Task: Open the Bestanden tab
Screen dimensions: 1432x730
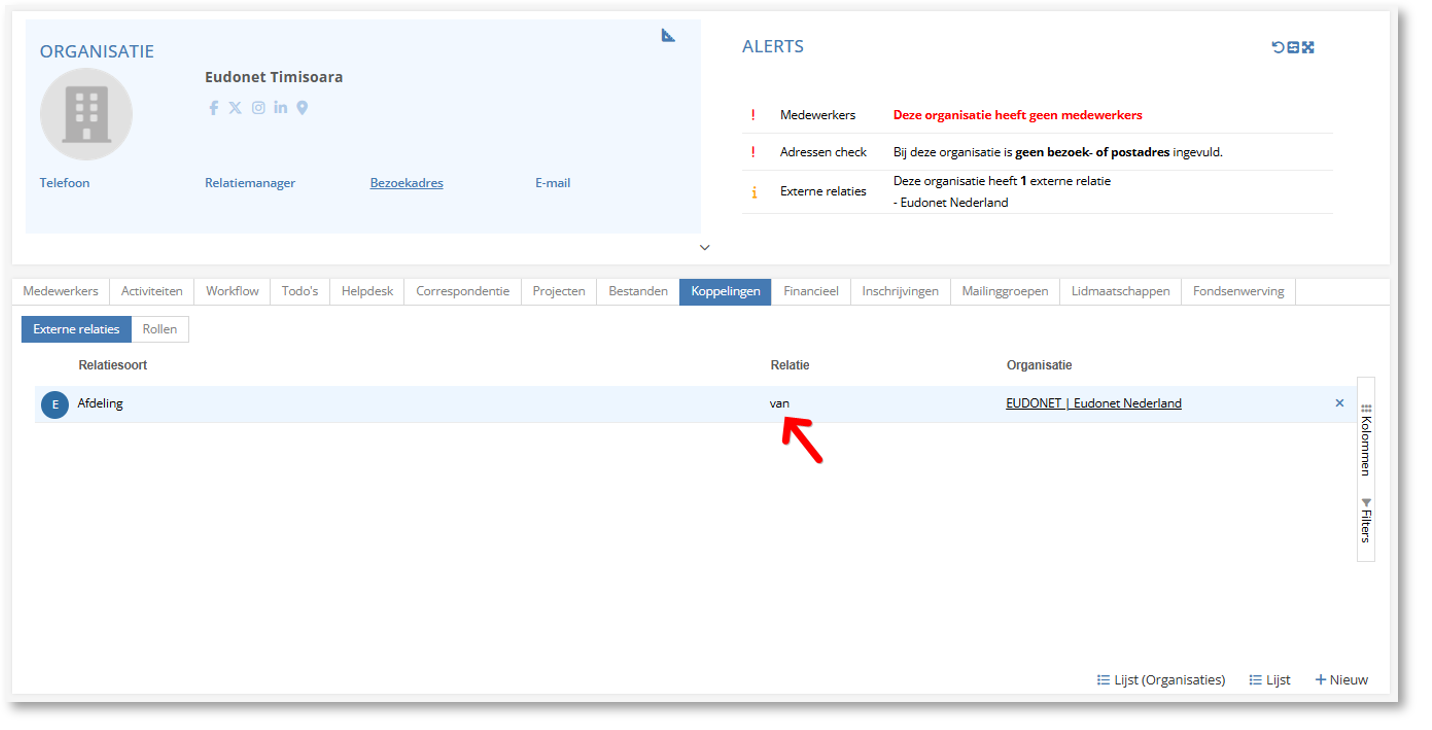Action: point(638,291)
